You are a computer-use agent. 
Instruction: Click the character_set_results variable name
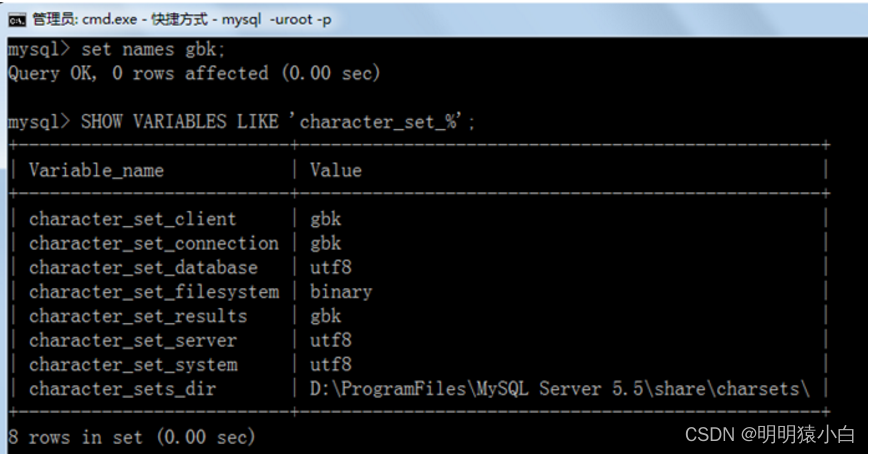coord(138,316)
